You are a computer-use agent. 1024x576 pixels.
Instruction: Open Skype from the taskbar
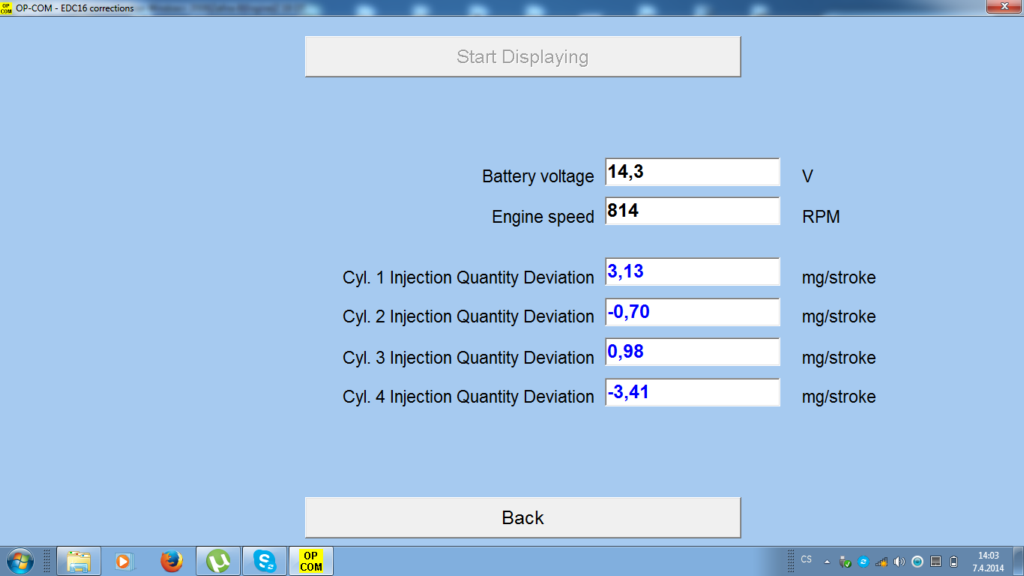[x=265, y=561]
